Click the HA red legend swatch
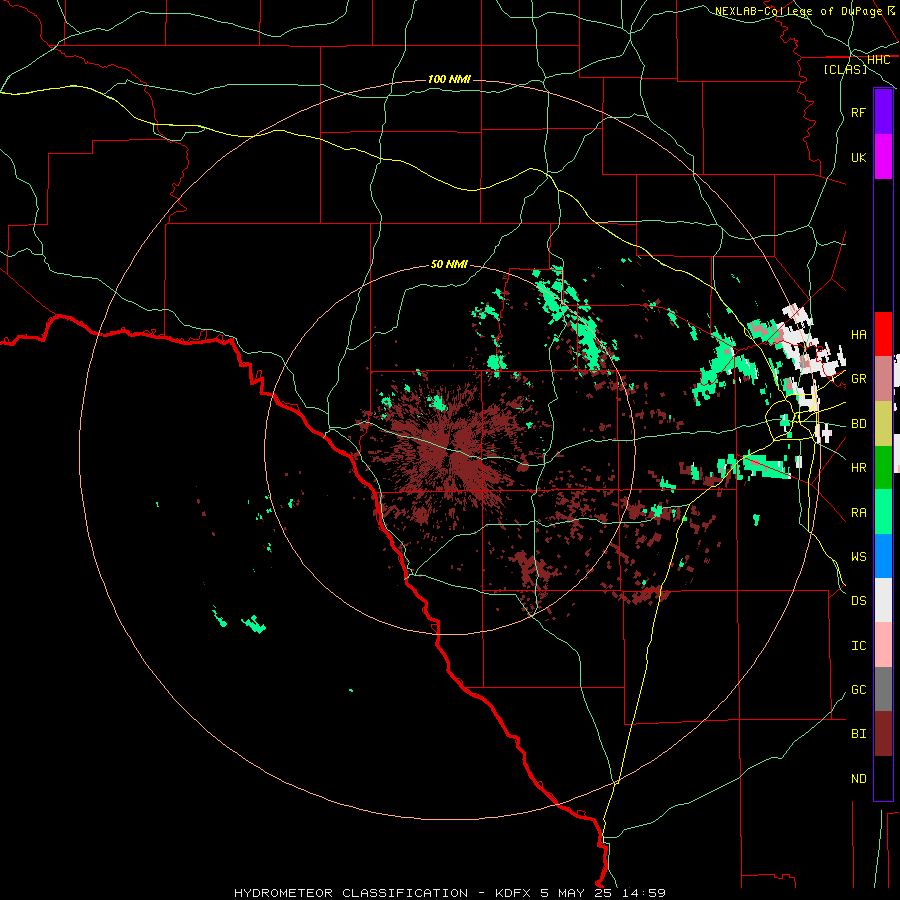 (x=883, y=334)
